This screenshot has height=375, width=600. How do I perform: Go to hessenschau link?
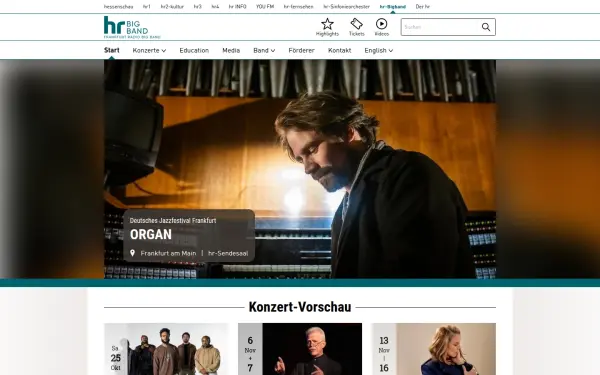(119, 7)
